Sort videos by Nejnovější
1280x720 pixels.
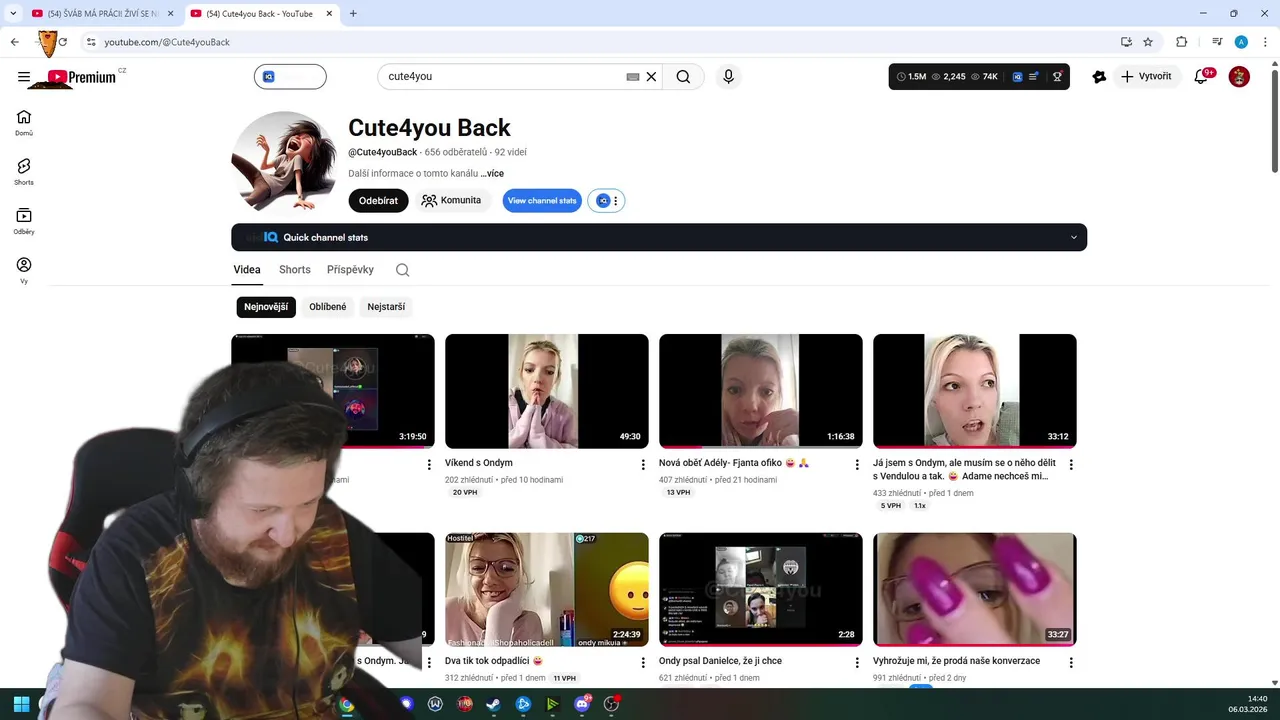coord(266,307)
